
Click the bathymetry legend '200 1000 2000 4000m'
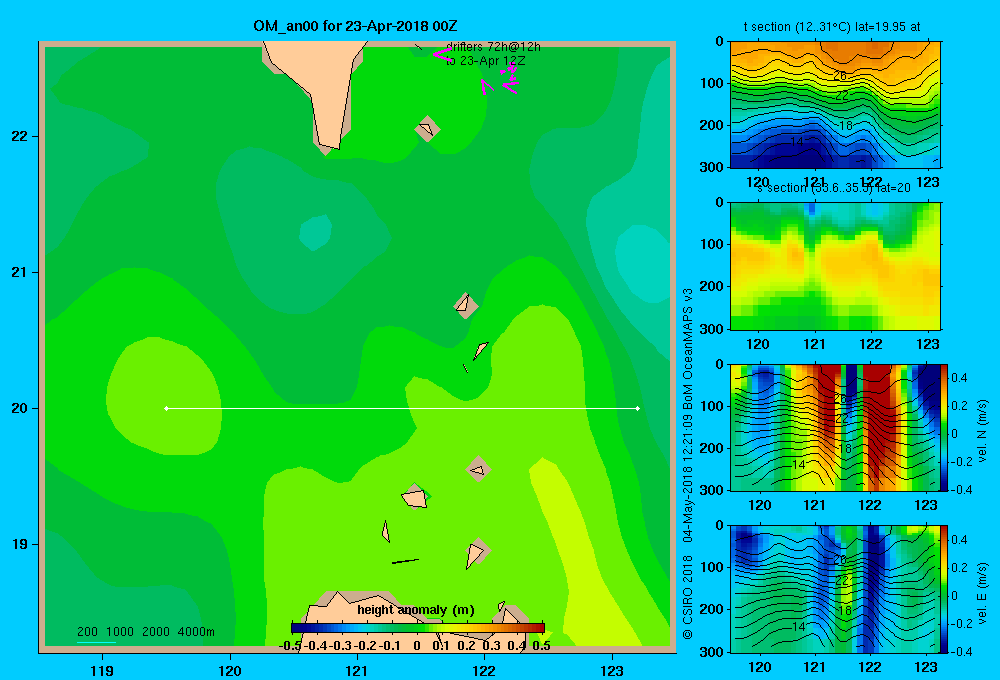click(x=145, y=632)
